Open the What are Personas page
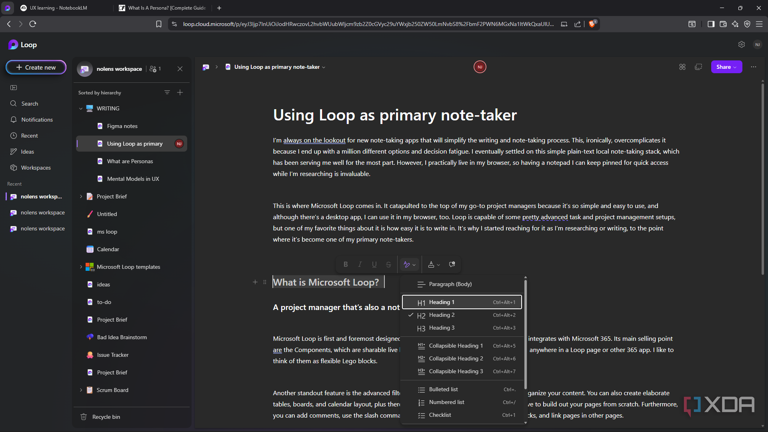This screenshot has width=768, height=432. [131, 161]
